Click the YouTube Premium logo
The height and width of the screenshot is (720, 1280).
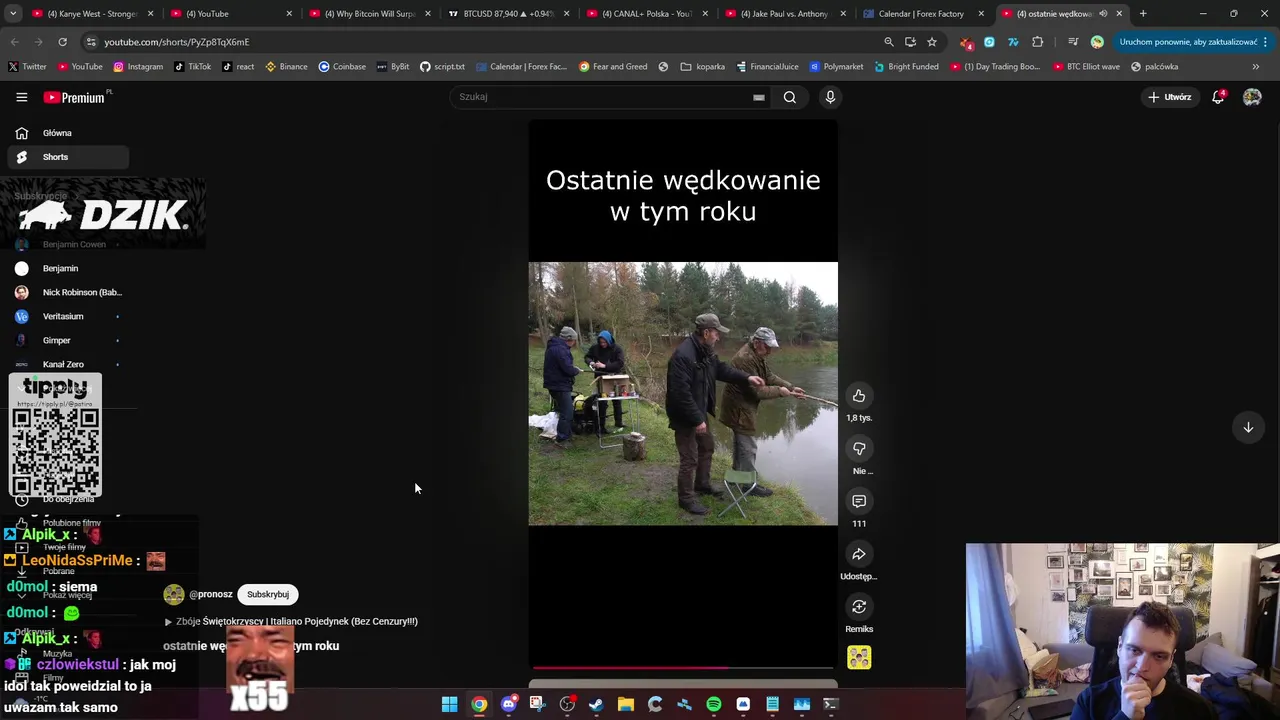[x=74, y=97]
